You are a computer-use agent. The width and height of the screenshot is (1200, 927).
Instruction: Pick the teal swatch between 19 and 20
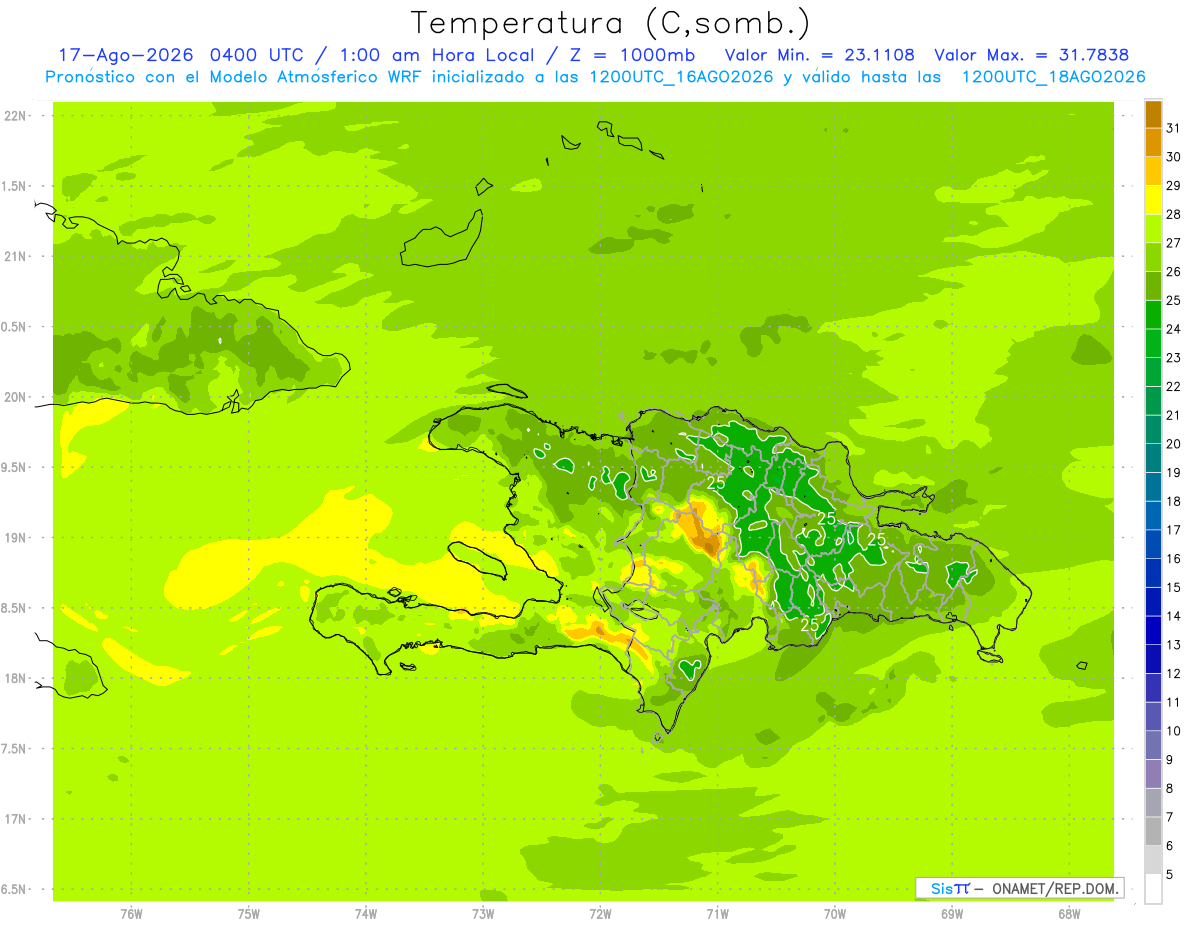[x=1153, y=458]
